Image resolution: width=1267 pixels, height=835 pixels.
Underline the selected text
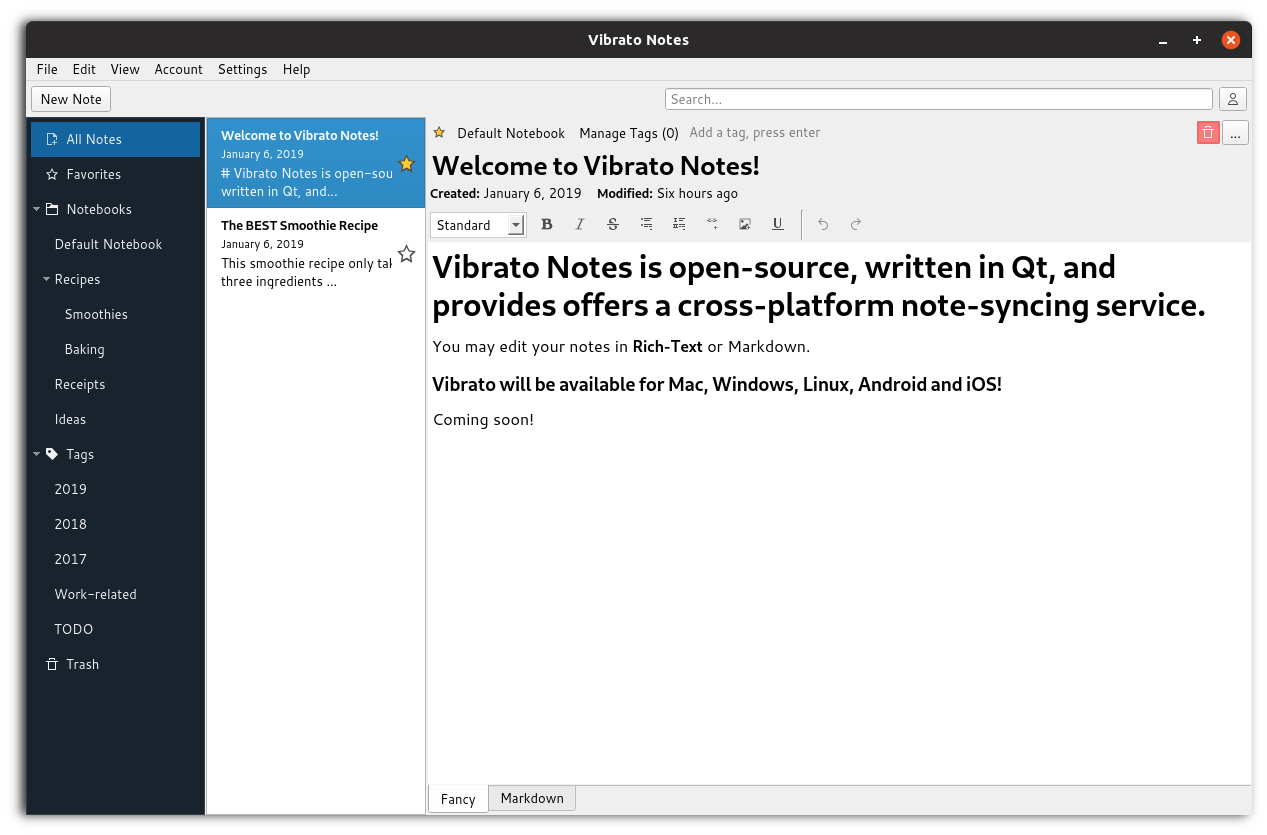[778, 225]
